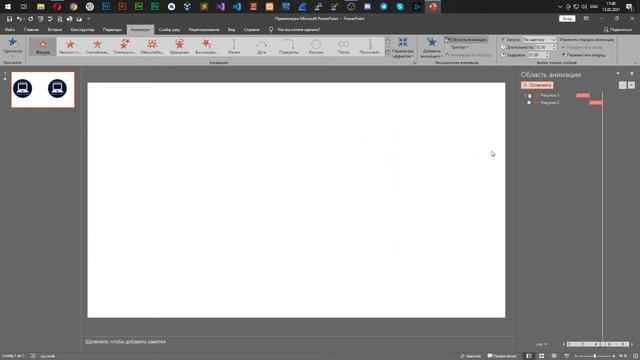The image size is (640, 360).
Task: Open Opera browser from taskbar
Action: click(57, 7)
